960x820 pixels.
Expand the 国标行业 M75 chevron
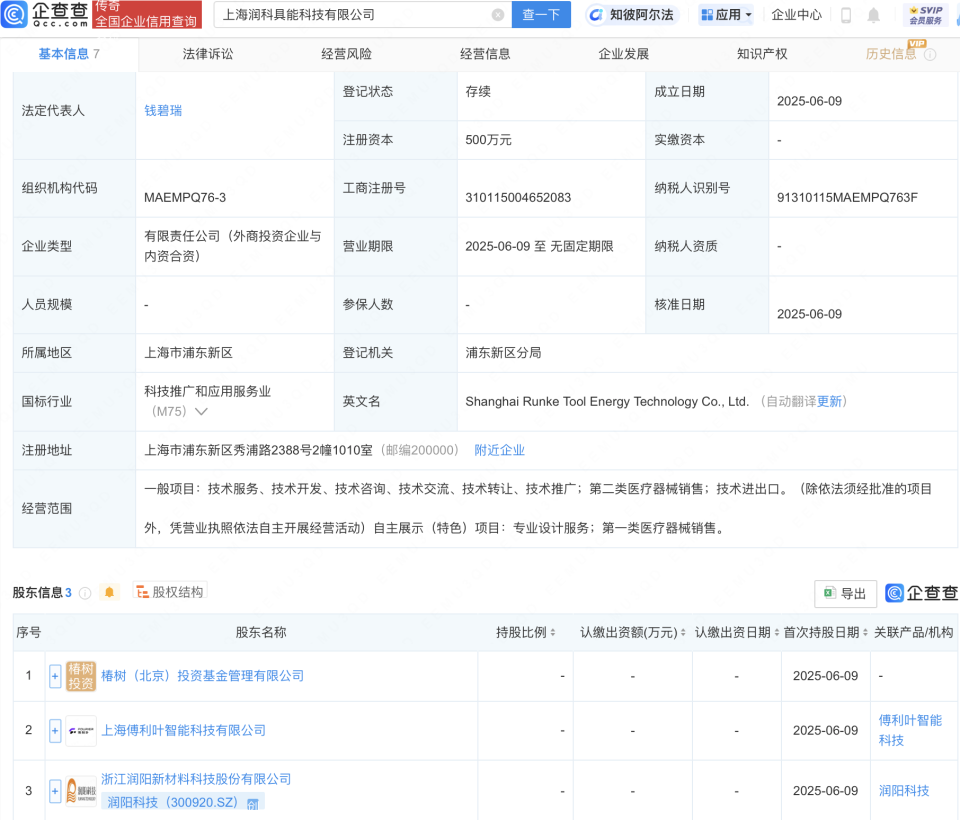(201, 412)
